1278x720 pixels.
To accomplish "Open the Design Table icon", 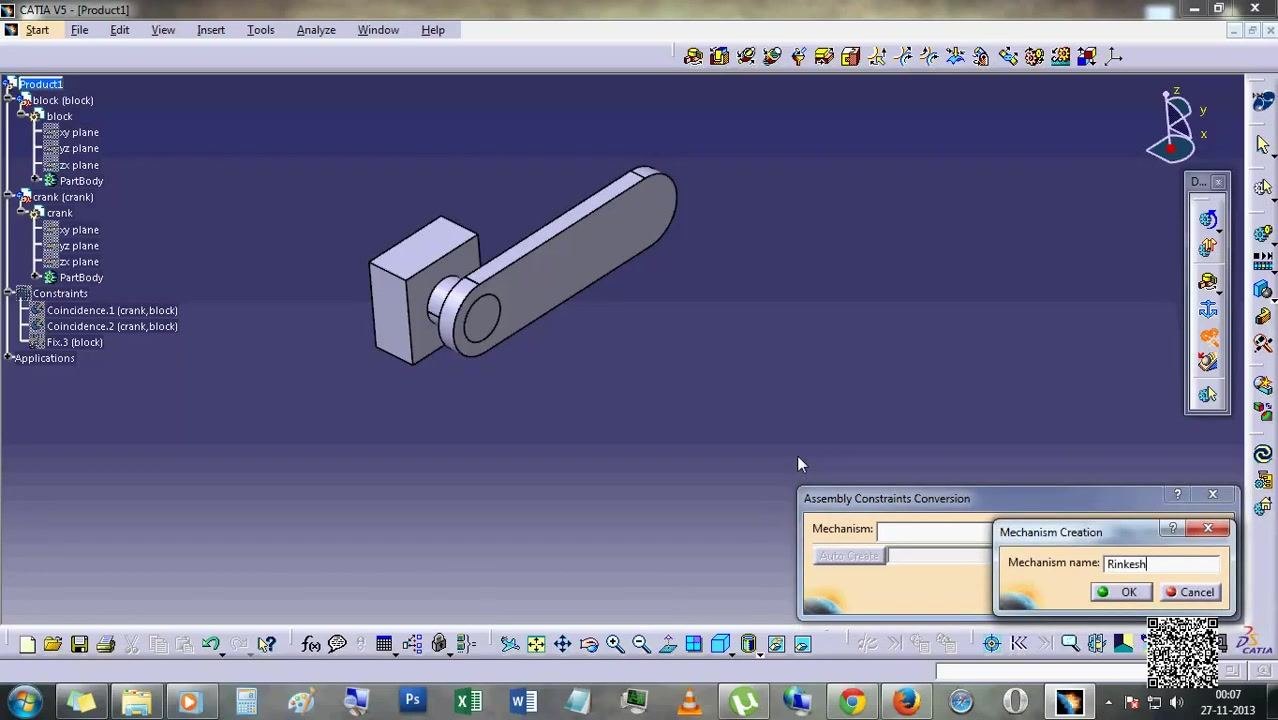I will point(384,645).
